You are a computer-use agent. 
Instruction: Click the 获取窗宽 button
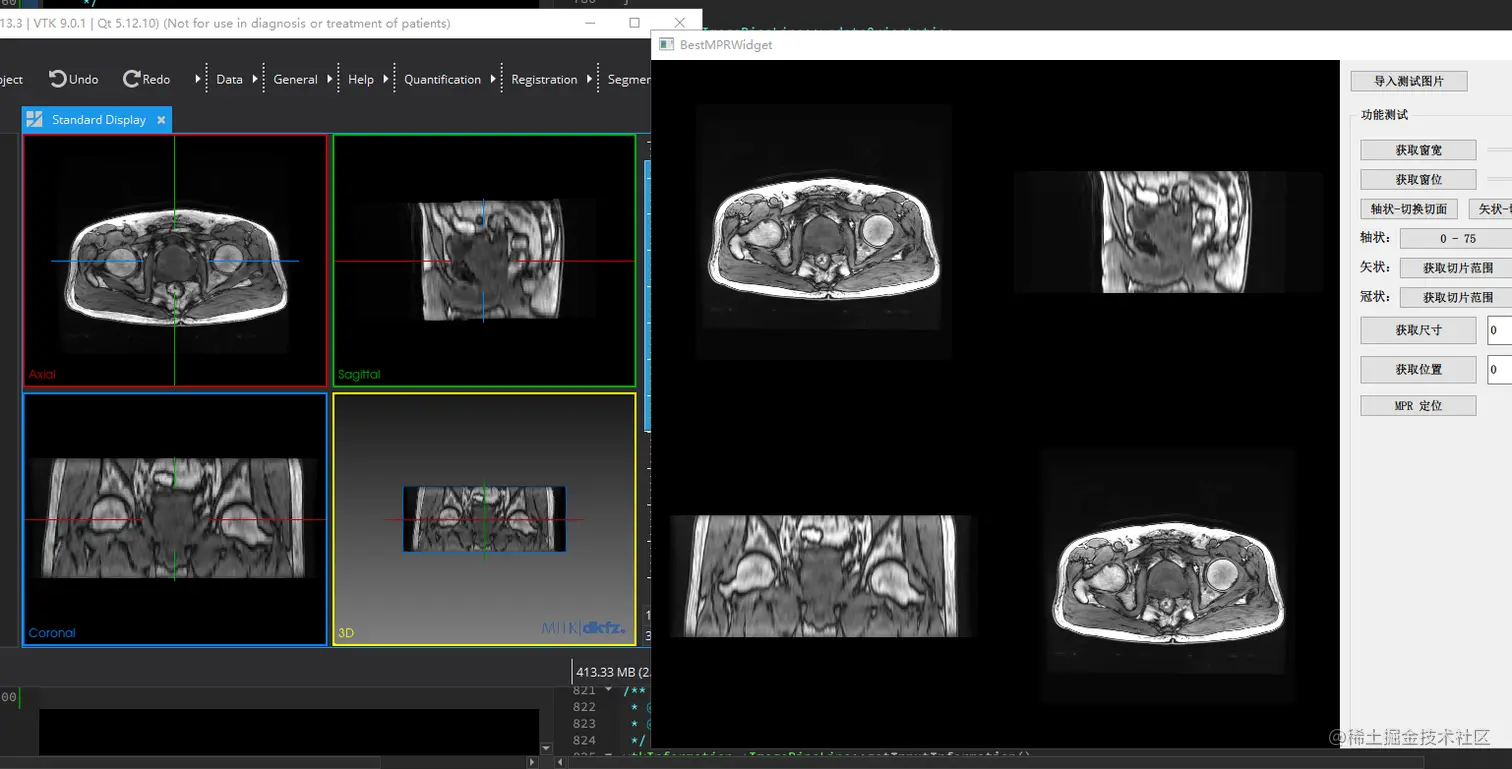(1418, 150)
